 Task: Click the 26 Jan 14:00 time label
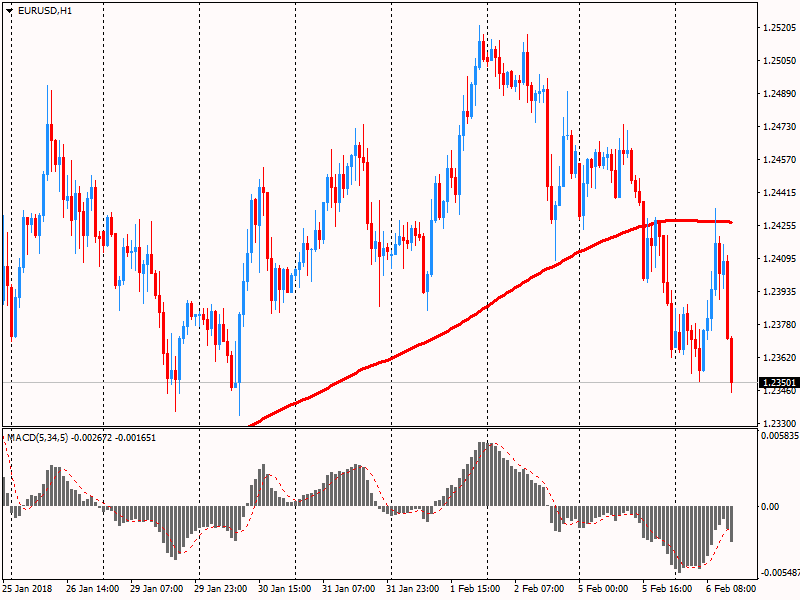point(93,588)
